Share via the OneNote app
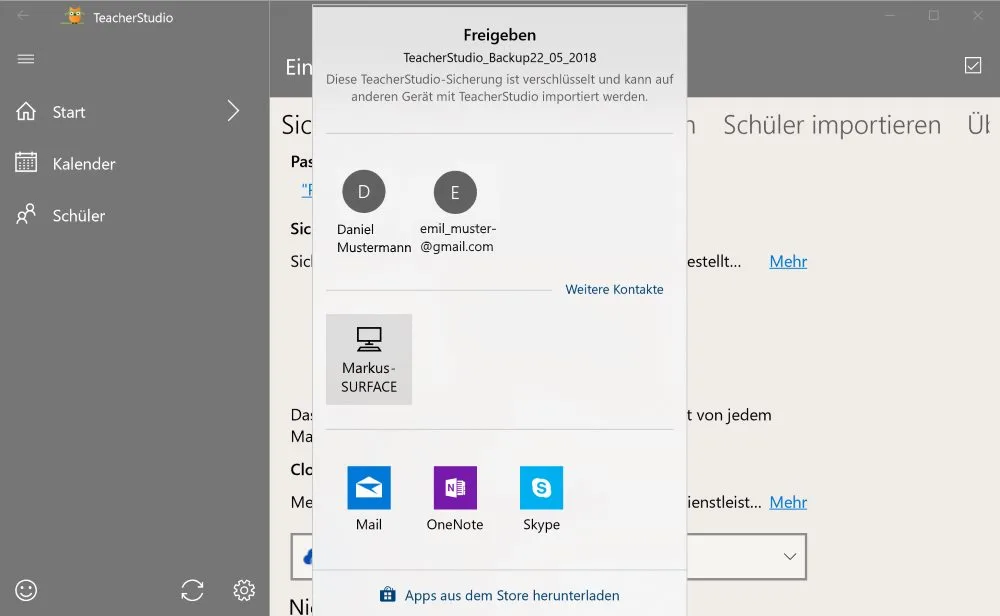Screen dimensions: 1000x616 pyautogui.click(x=455, y=499)
